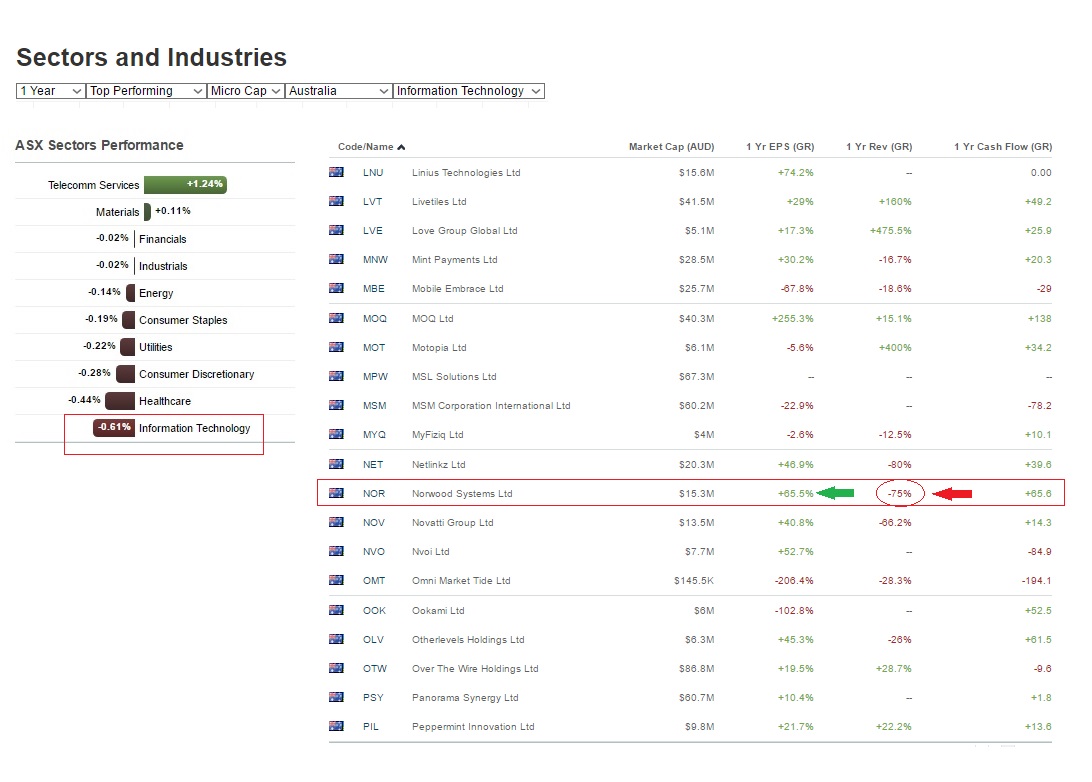Image resolution: width=1092 pixels, height=782 pixels.
Task: Click the flag icon beside NVO
Action: pyautogui.click(x=336, y=552)
